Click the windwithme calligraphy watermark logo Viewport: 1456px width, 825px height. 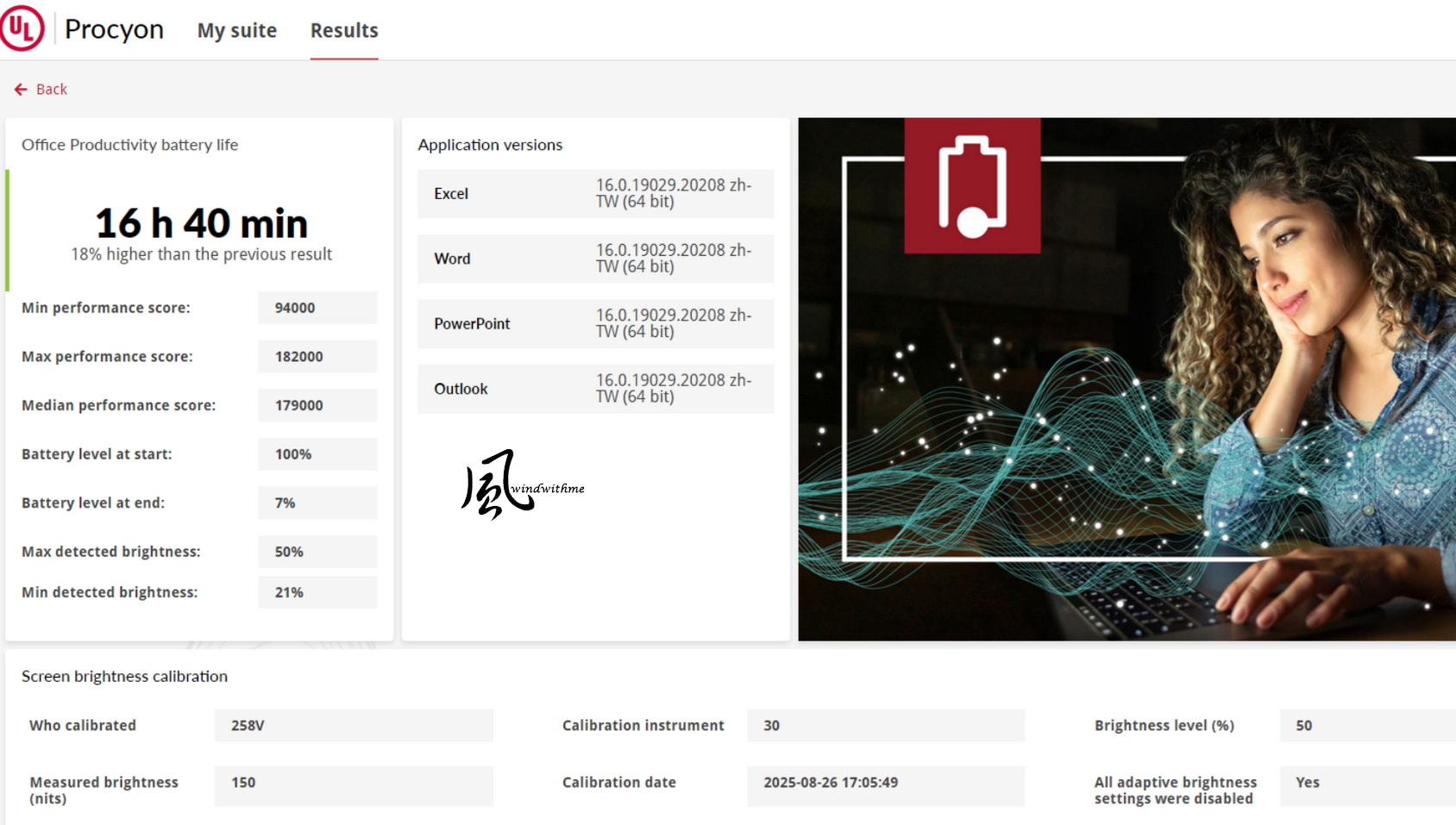coord(523,484)
